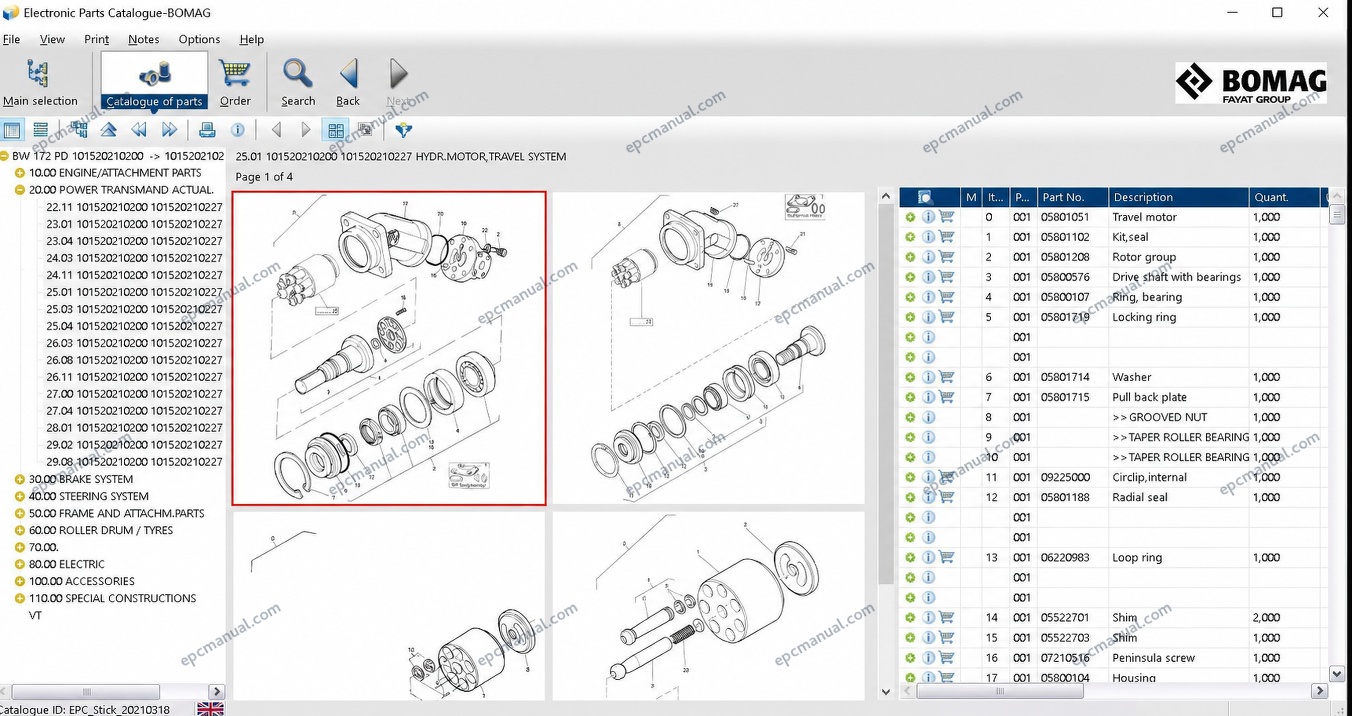Open the Options menu

click(x=199, y=39)
